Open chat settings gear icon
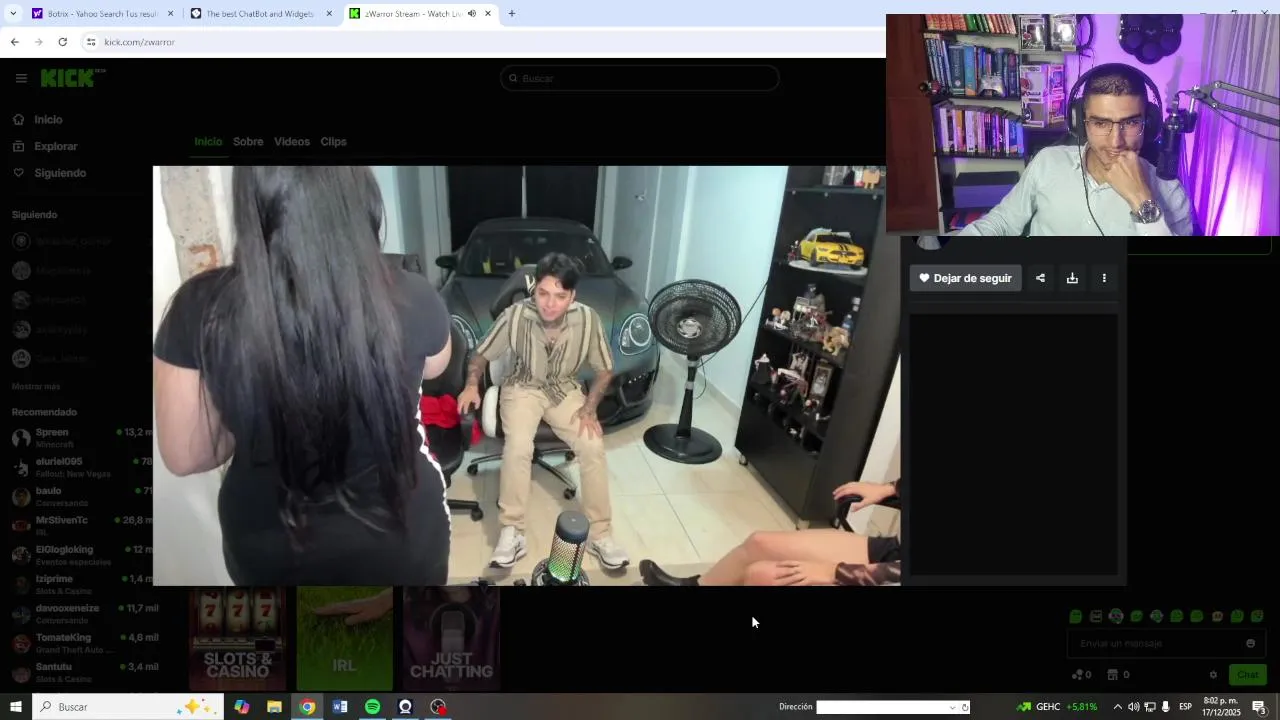The width and height of the screenshot is (1280, 720). 1213,675
